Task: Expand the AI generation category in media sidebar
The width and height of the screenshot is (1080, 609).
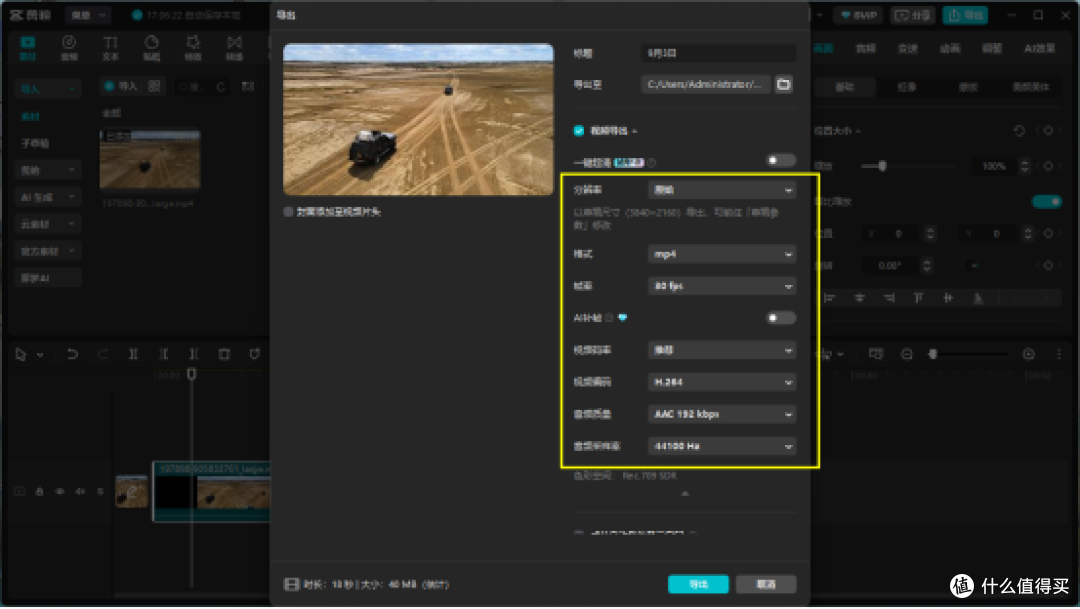Action: pyautogui.click(x=47, y=197)
